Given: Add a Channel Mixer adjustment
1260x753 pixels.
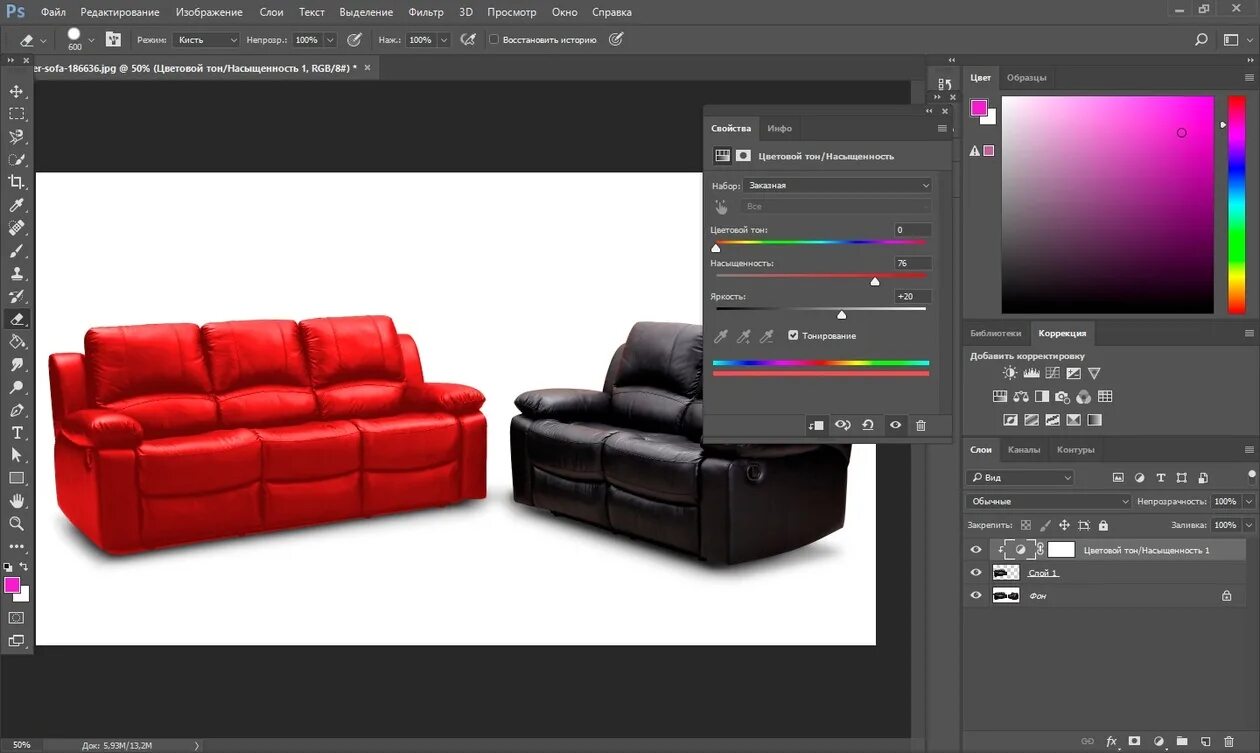Looking at the screenshot, I should (x=1083, y=397).
